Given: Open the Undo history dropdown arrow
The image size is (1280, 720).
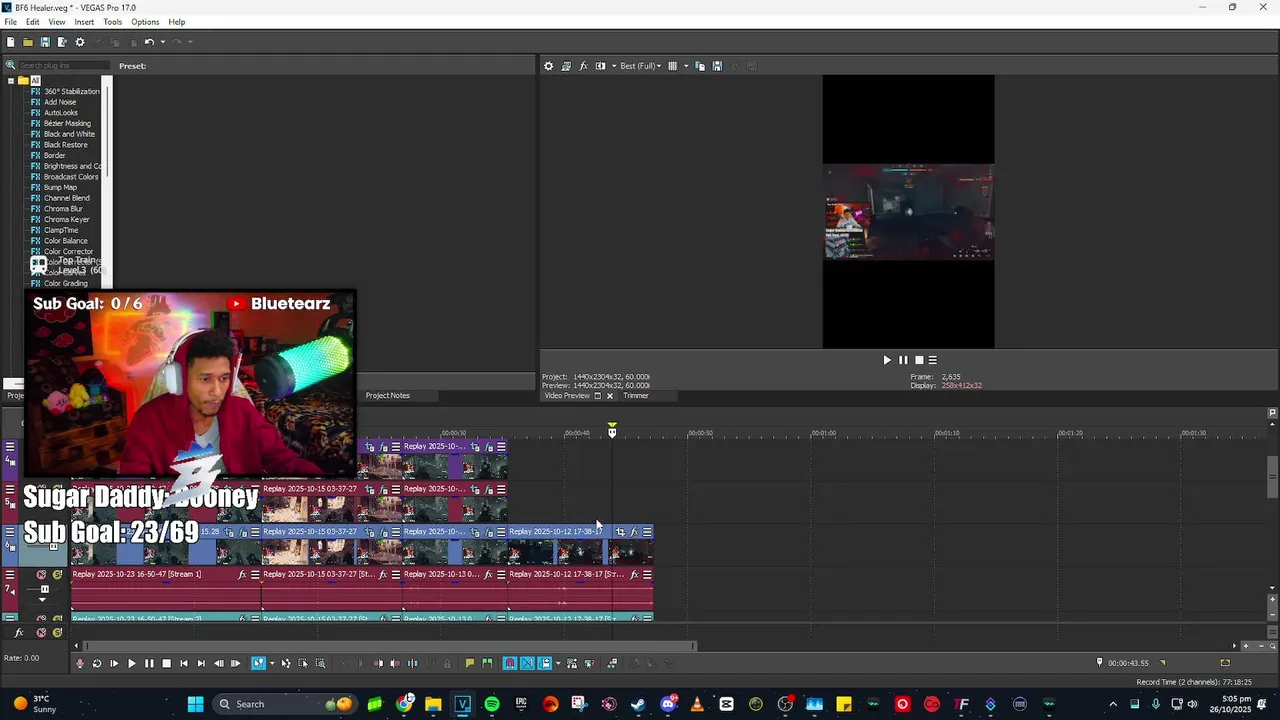Looking at the screenshot, I should point(162,42).
